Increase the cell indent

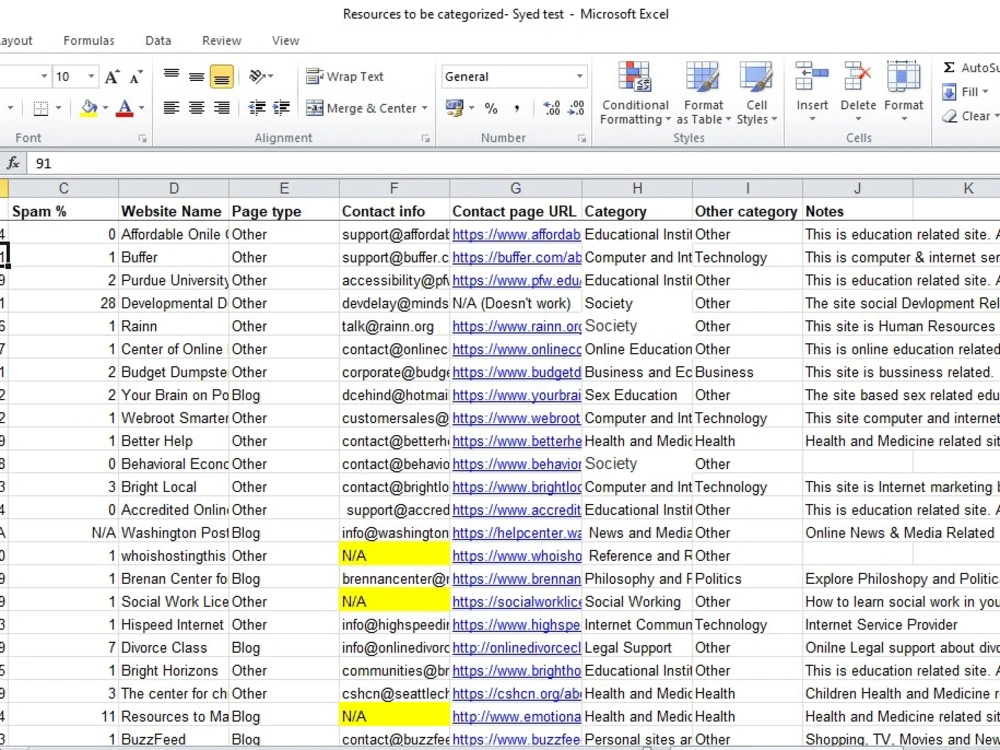[281, 107]
